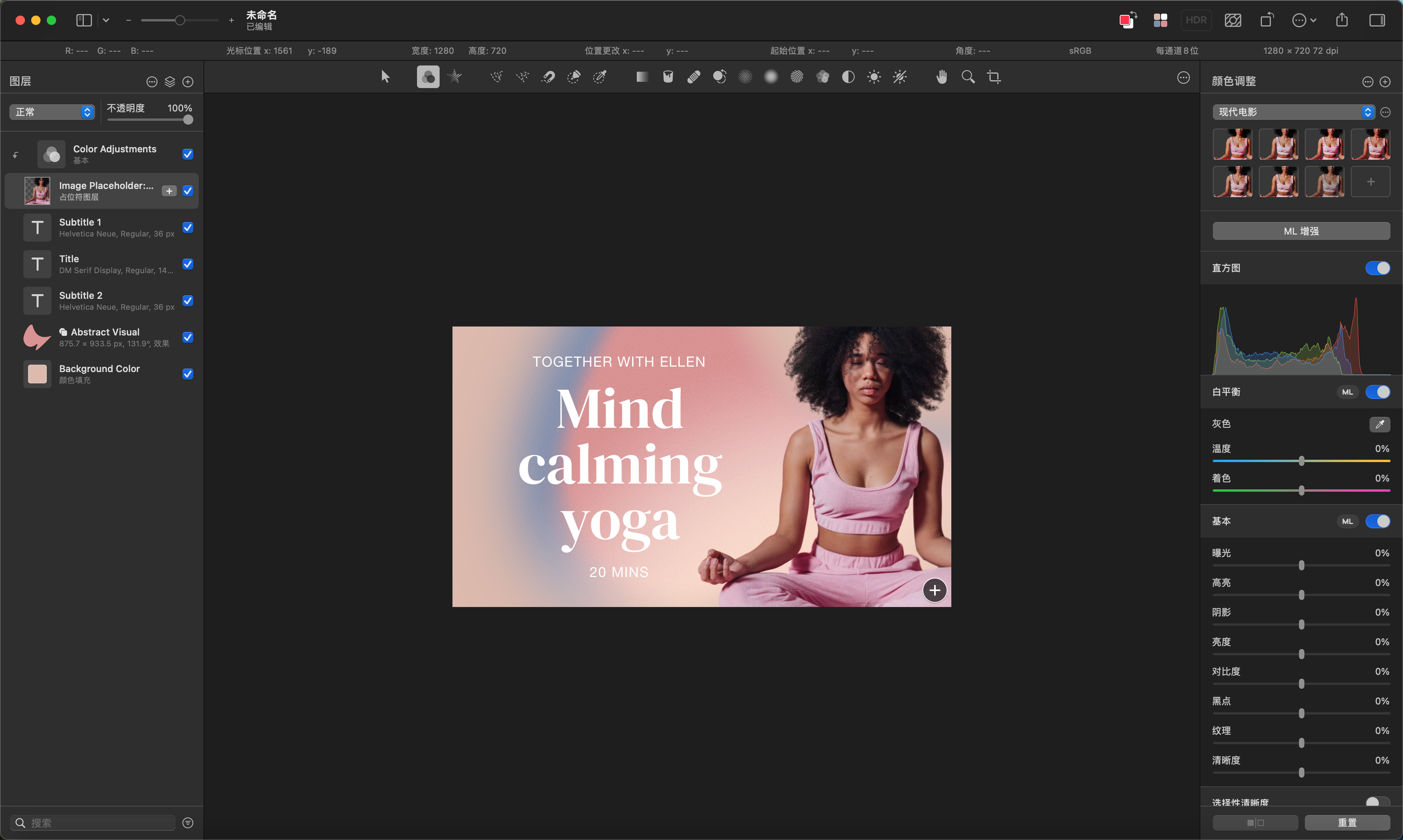Select the Arrange arrow tool
The image size is (1403, 840).
(385, 77)
